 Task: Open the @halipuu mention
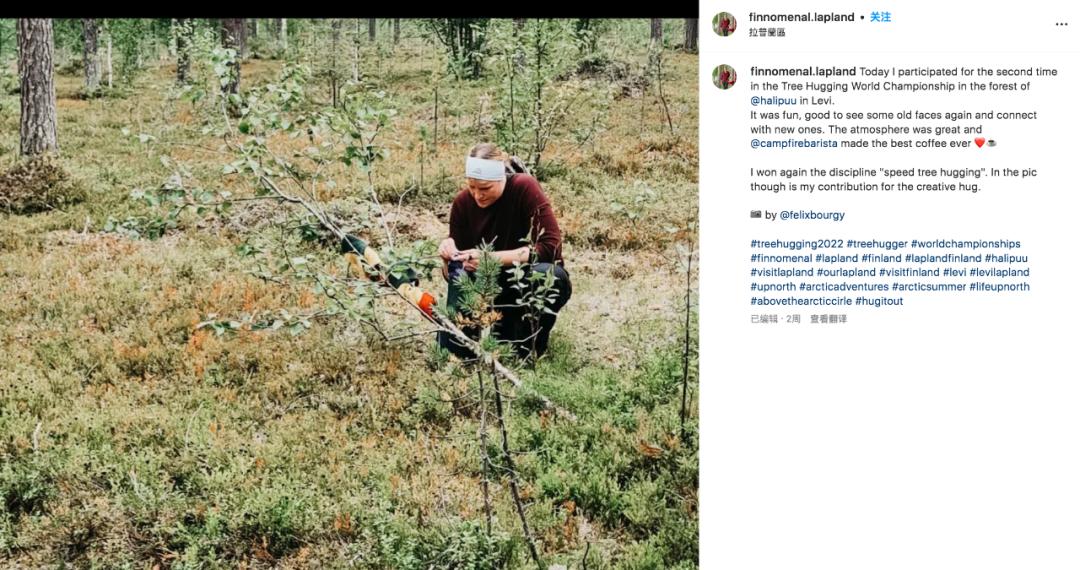[x=773, y=101]
